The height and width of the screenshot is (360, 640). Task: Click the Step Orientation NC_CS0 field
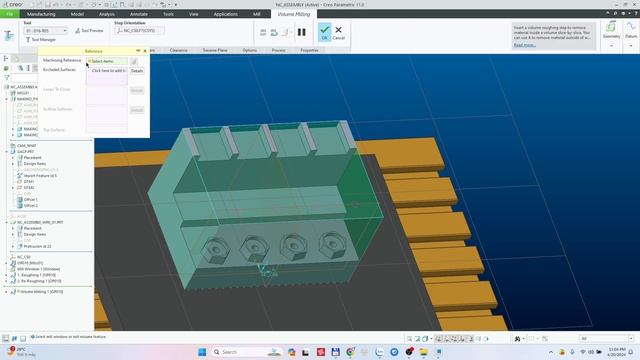click(140, 31)
